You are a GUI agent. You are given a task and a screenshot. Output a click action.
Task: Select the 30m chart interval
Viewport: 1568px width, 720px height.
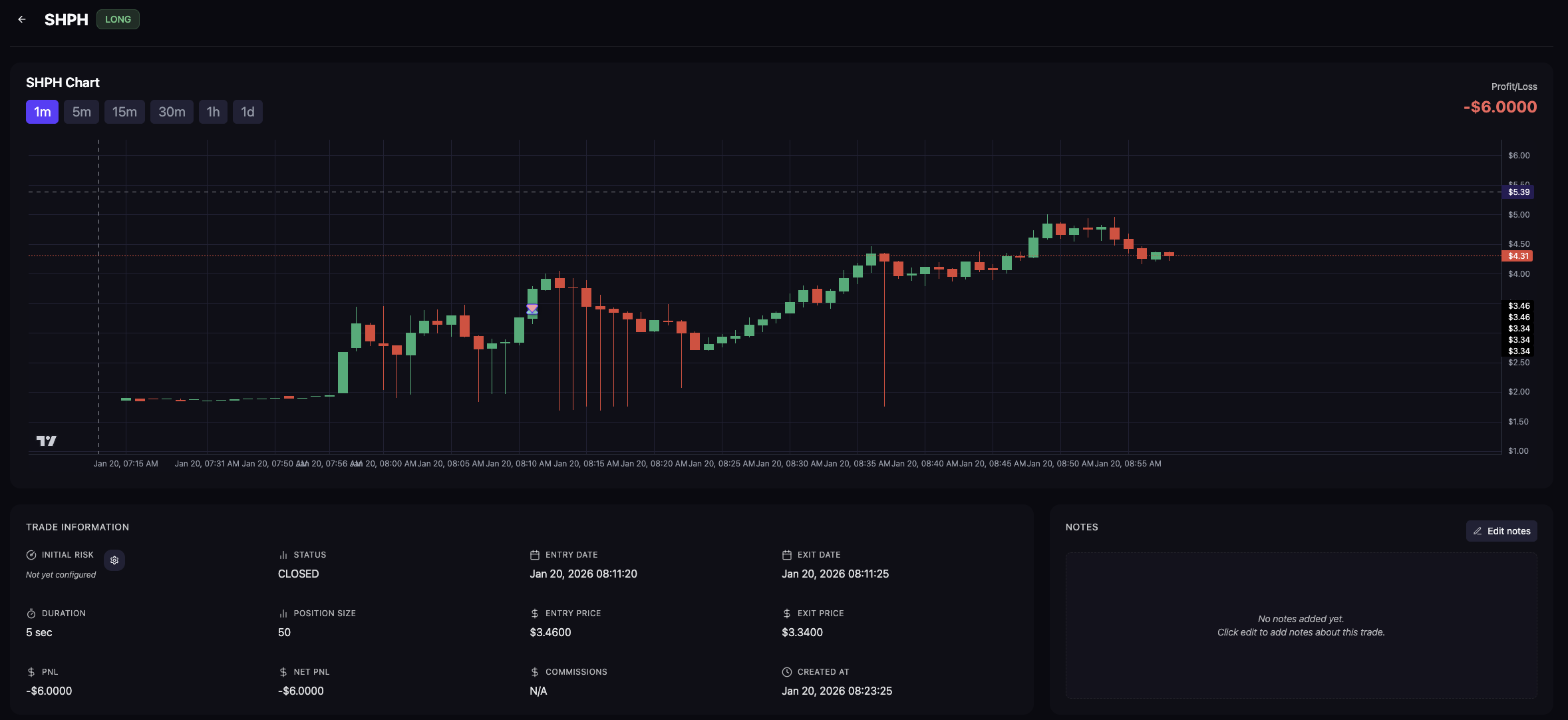(x=172, y=112)
